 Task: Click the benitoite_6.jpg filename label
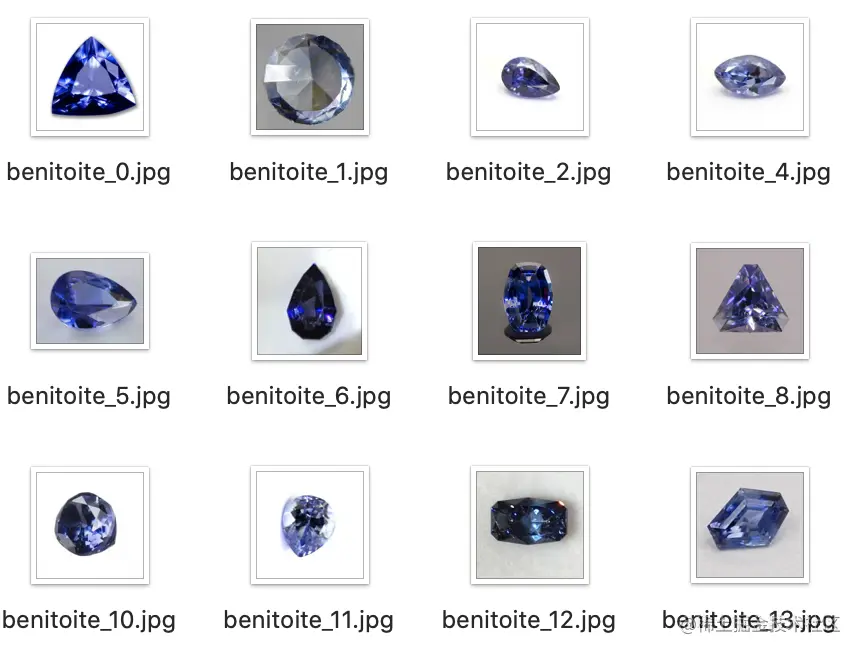pyautogui.click(x=309, y=397)
